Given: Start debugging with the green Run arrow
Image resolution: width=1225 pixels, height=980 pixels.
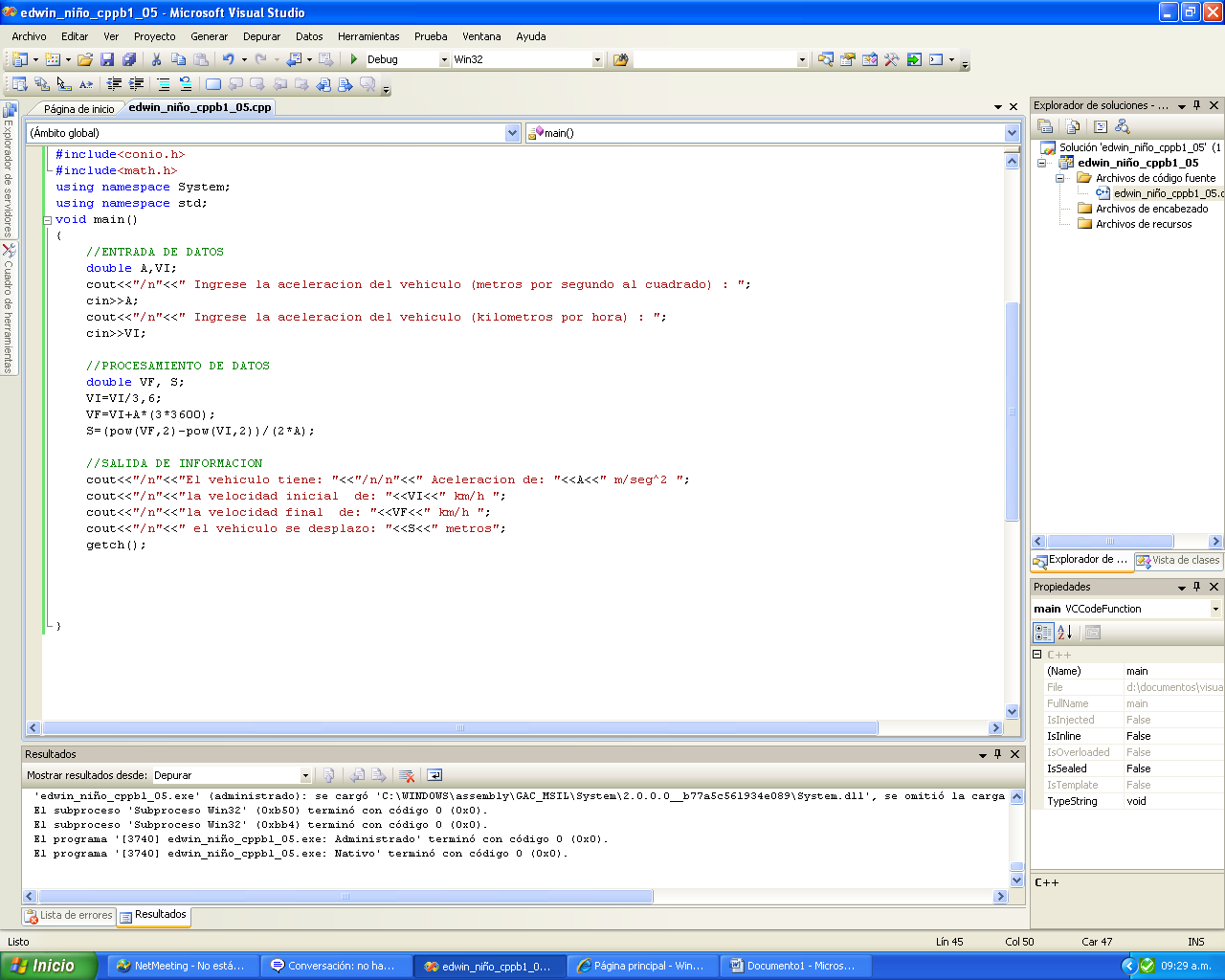Looking at the screenshot, I should coord(355,58).
